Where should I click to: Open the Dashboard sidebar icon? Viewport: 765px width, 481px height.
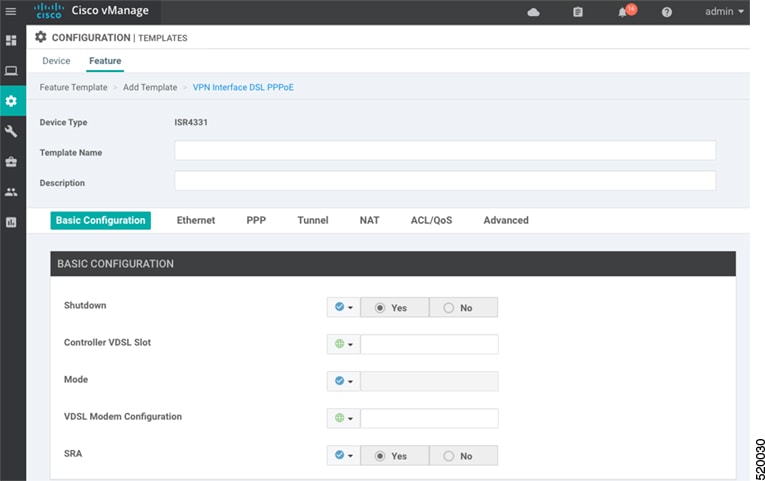click(x=11, y=40)
